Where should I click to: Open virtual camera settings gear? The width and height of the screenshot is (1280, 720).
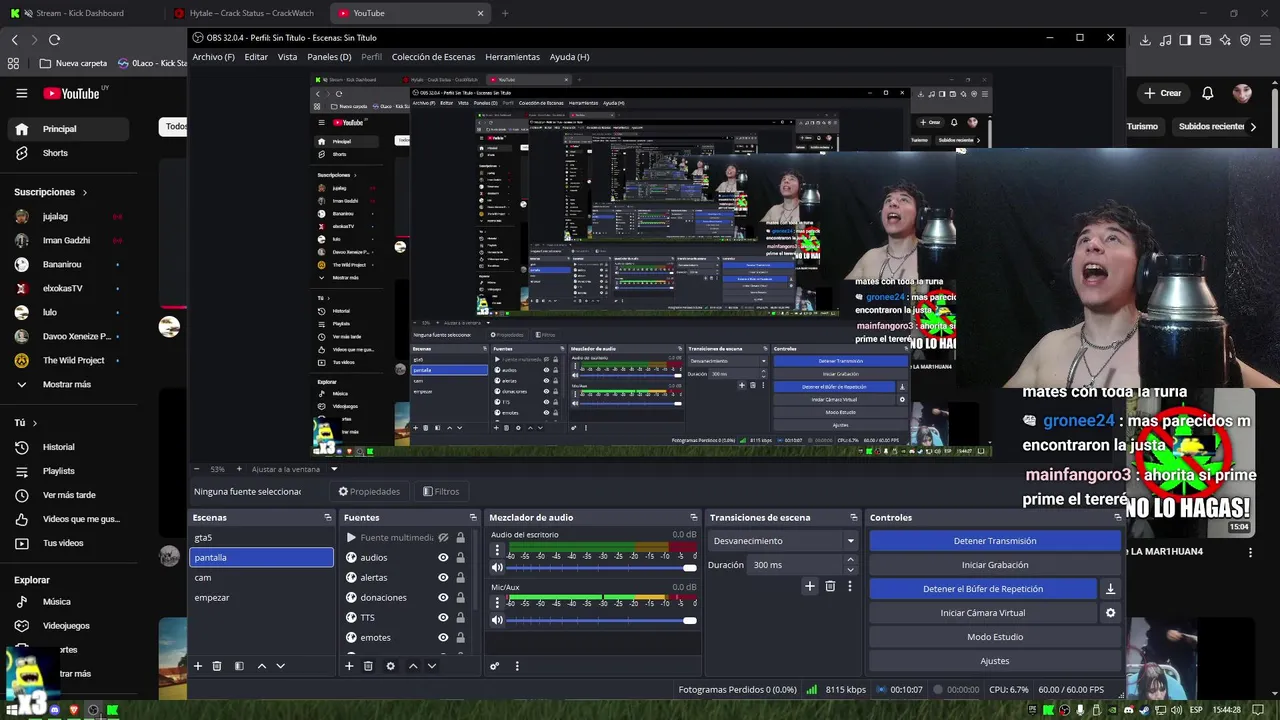pos(1110,613)
